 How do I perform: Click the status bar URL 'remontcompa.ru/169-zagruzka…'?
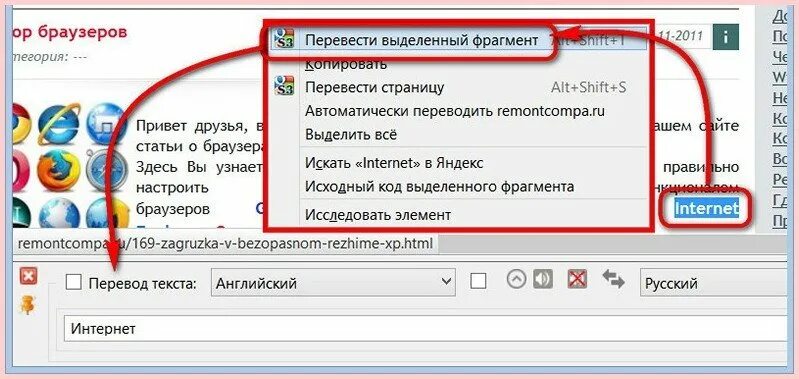[225, 243]
